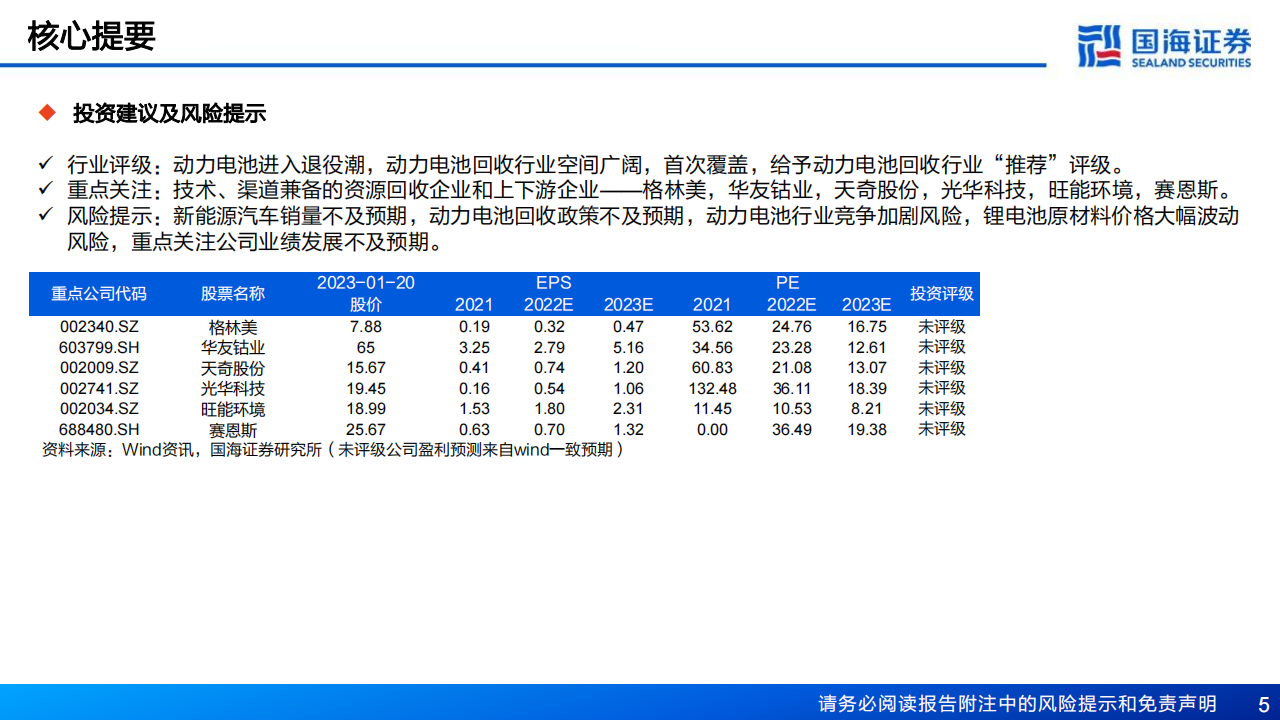Click 2023E PE value 19.38
The height and width of the screenshot is (720, 1280).
[x=866, y=429]
